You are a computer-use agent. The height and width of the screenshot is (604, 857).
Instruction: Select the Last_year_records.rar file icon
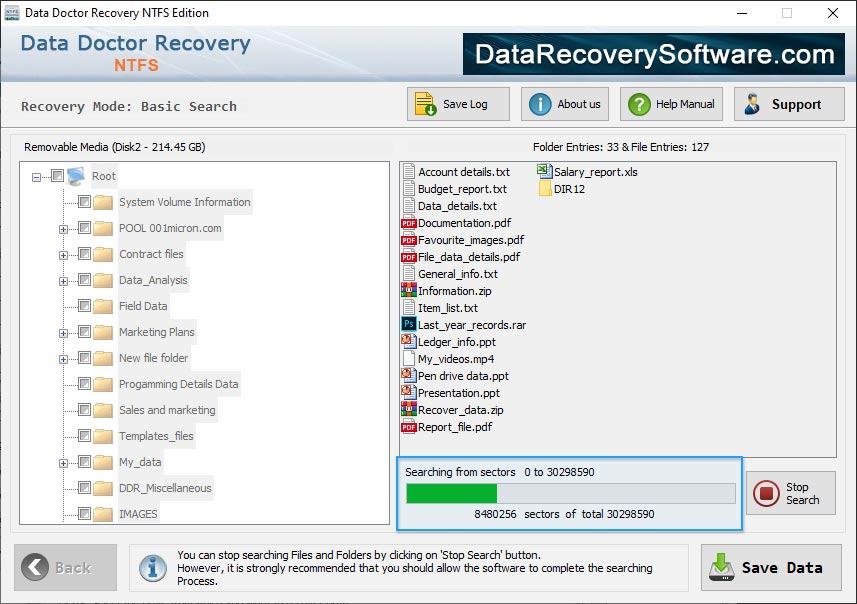409,324
